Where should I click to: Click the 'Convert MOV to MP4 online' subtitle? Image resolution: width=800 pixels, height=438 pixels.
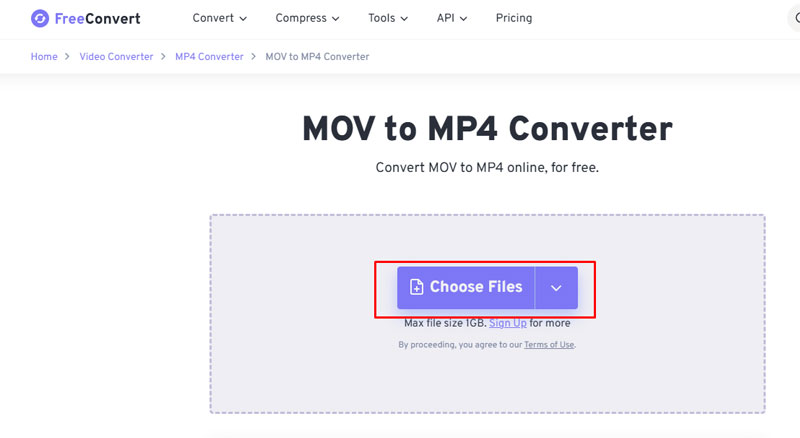pyautogui.click(x=487, y=167)
